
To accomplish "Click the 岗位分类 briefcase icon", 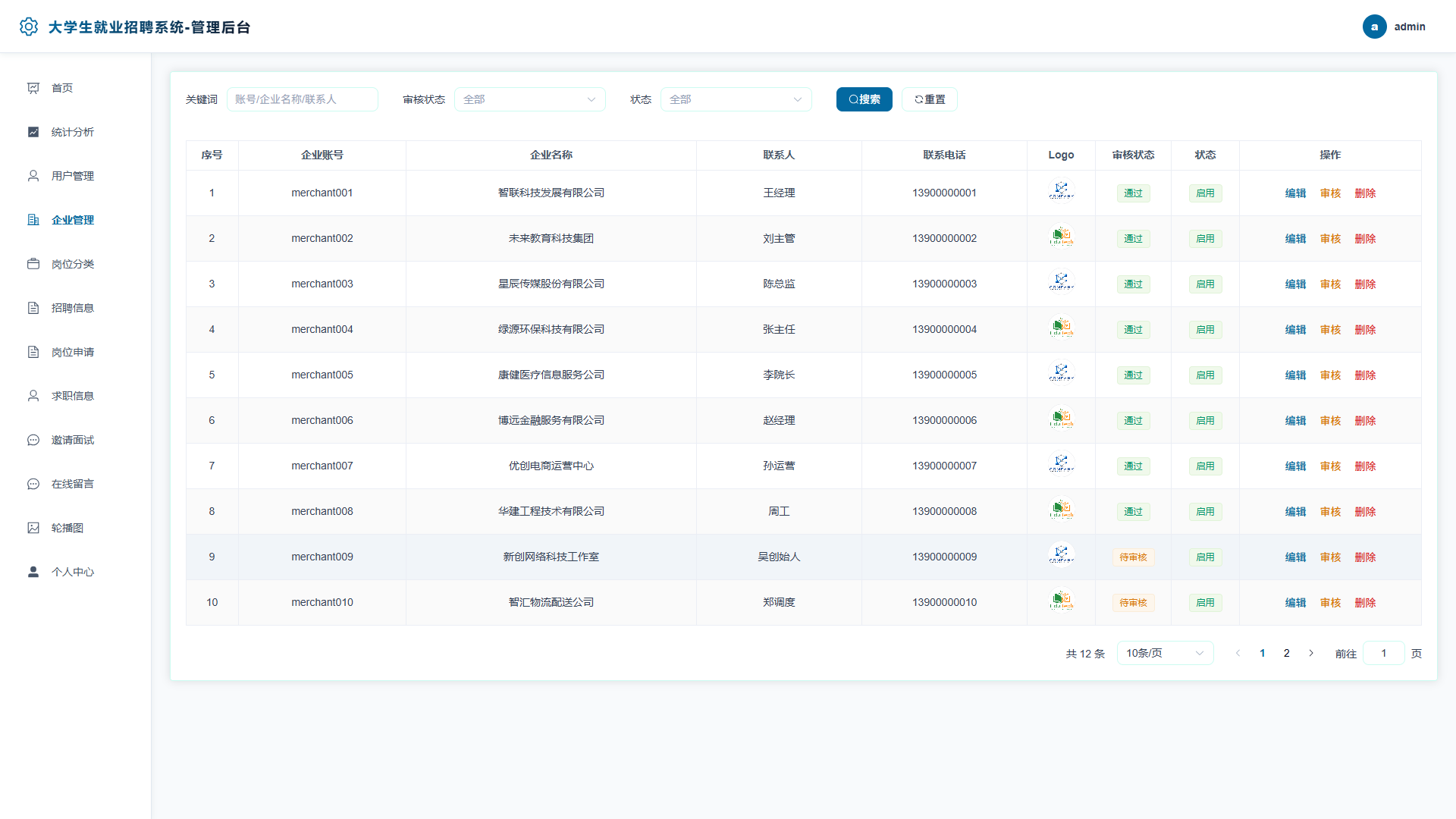I will click(x=33, y=264).
